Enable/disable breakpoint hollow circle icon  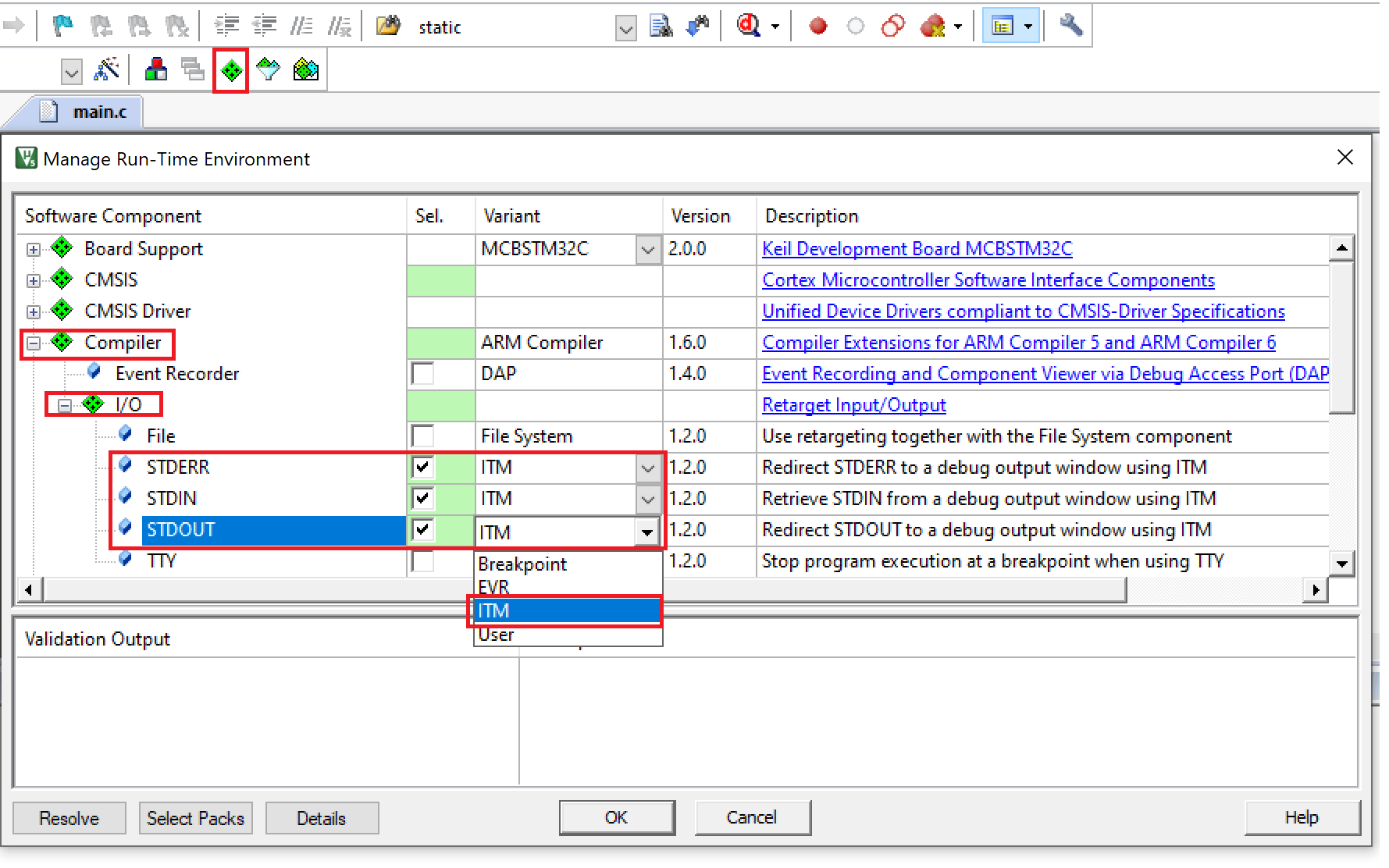click(x=856, y=26)
